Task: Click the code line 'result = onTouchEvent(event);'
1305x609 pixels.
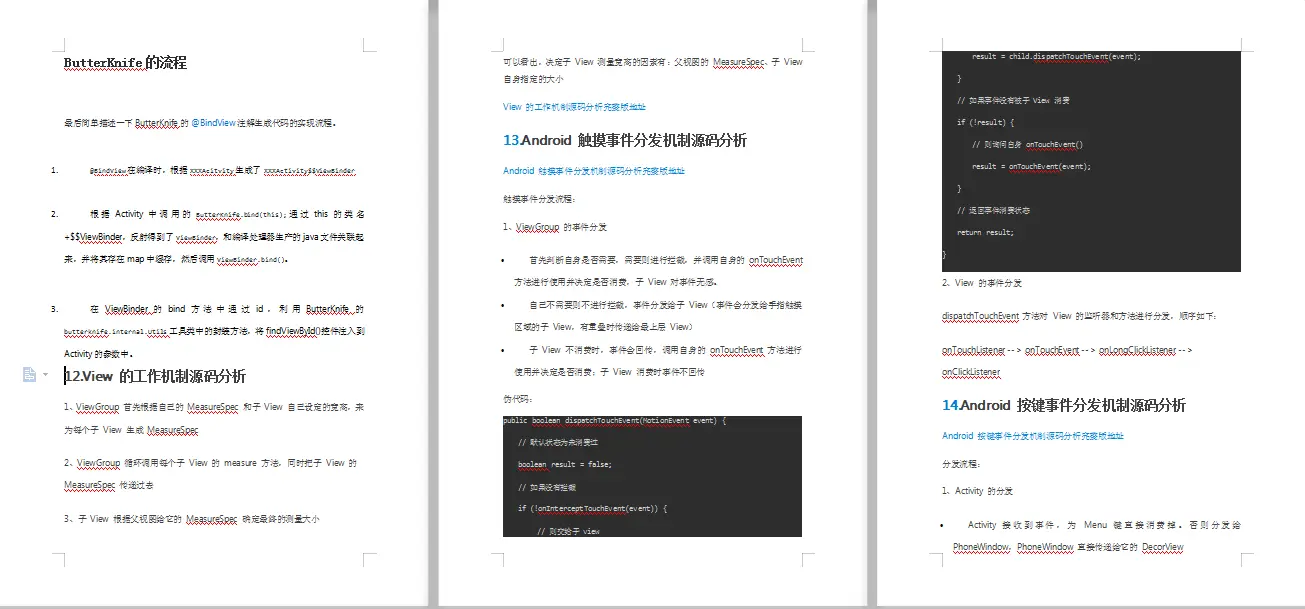Action: point(1031,167)
